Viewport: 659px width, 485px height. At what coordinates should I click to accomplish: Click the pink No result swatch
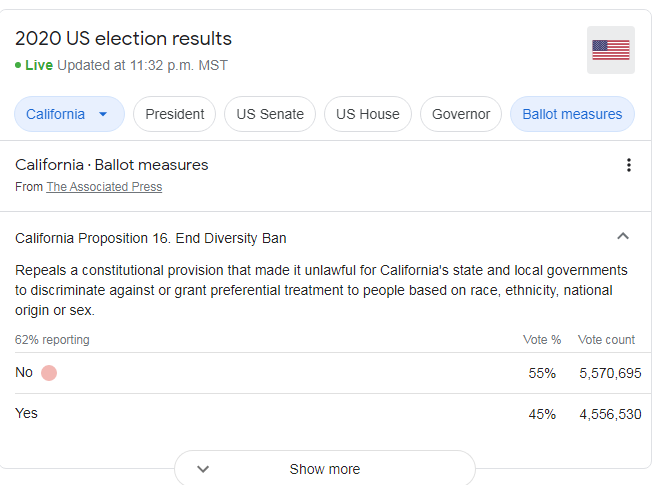pyautogui.click(x=49, y=373)
